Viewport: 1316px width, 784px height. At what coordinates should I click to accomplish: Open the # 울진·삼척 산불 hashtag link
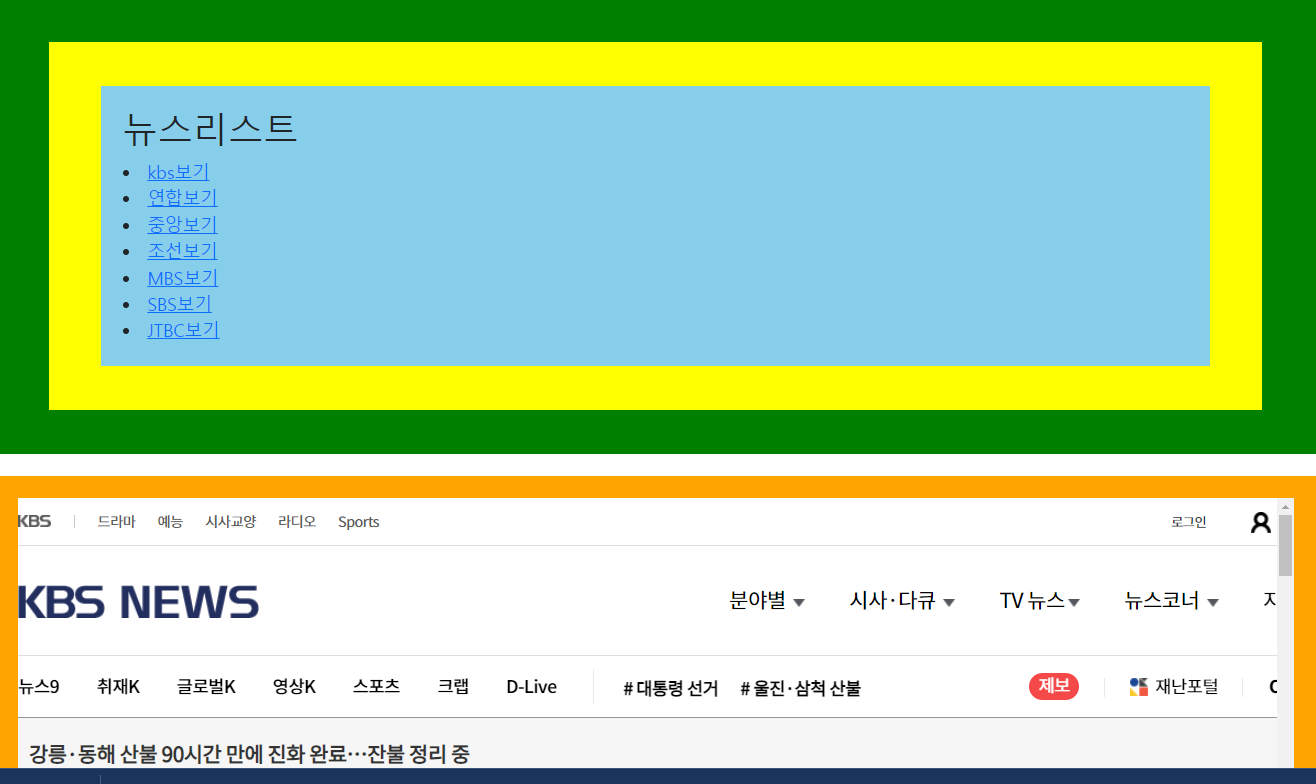pyautogui.click(x=801, y=688)
